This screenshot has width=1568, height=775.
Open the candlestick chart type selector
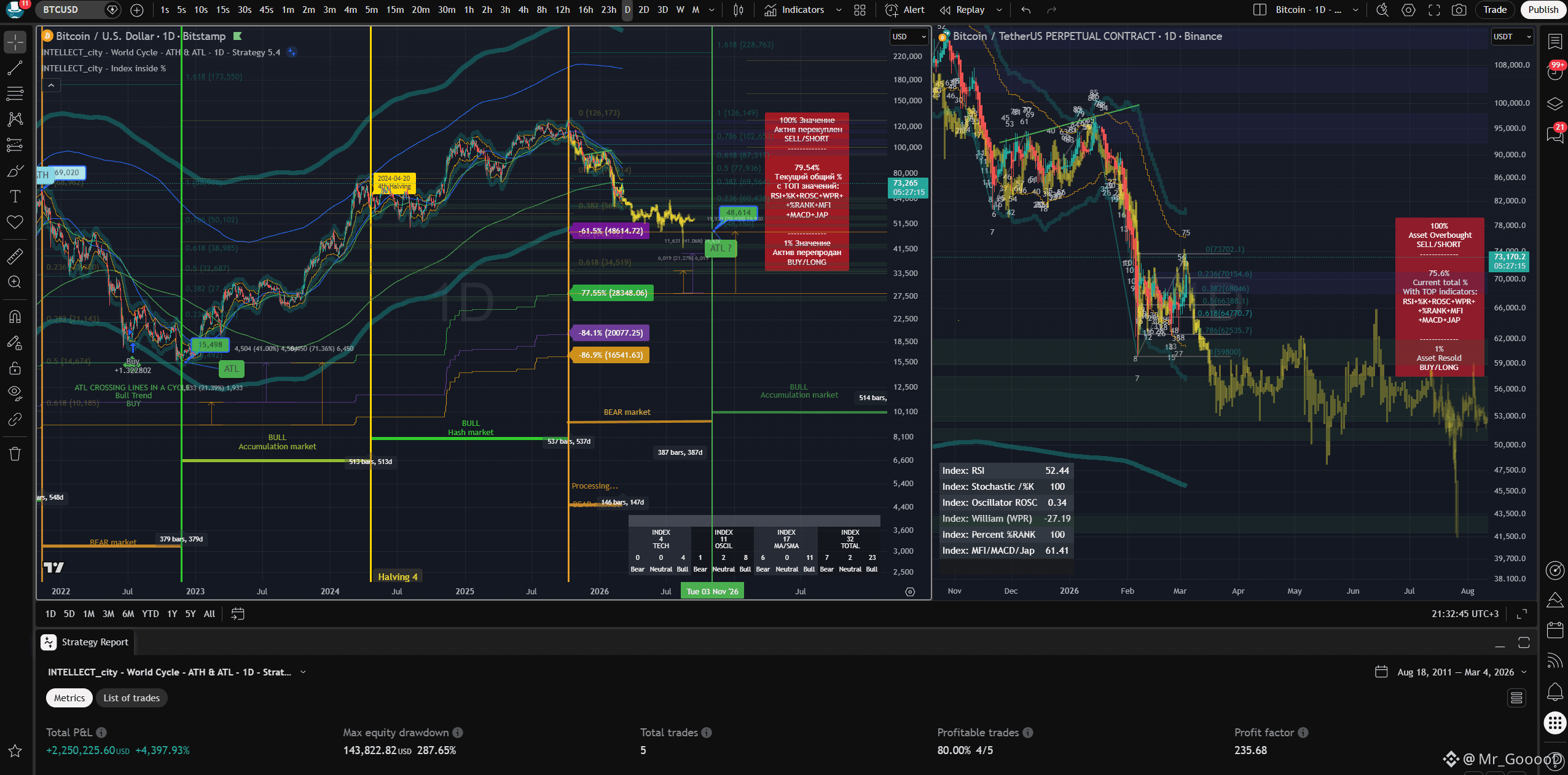[x=739, y=10]
